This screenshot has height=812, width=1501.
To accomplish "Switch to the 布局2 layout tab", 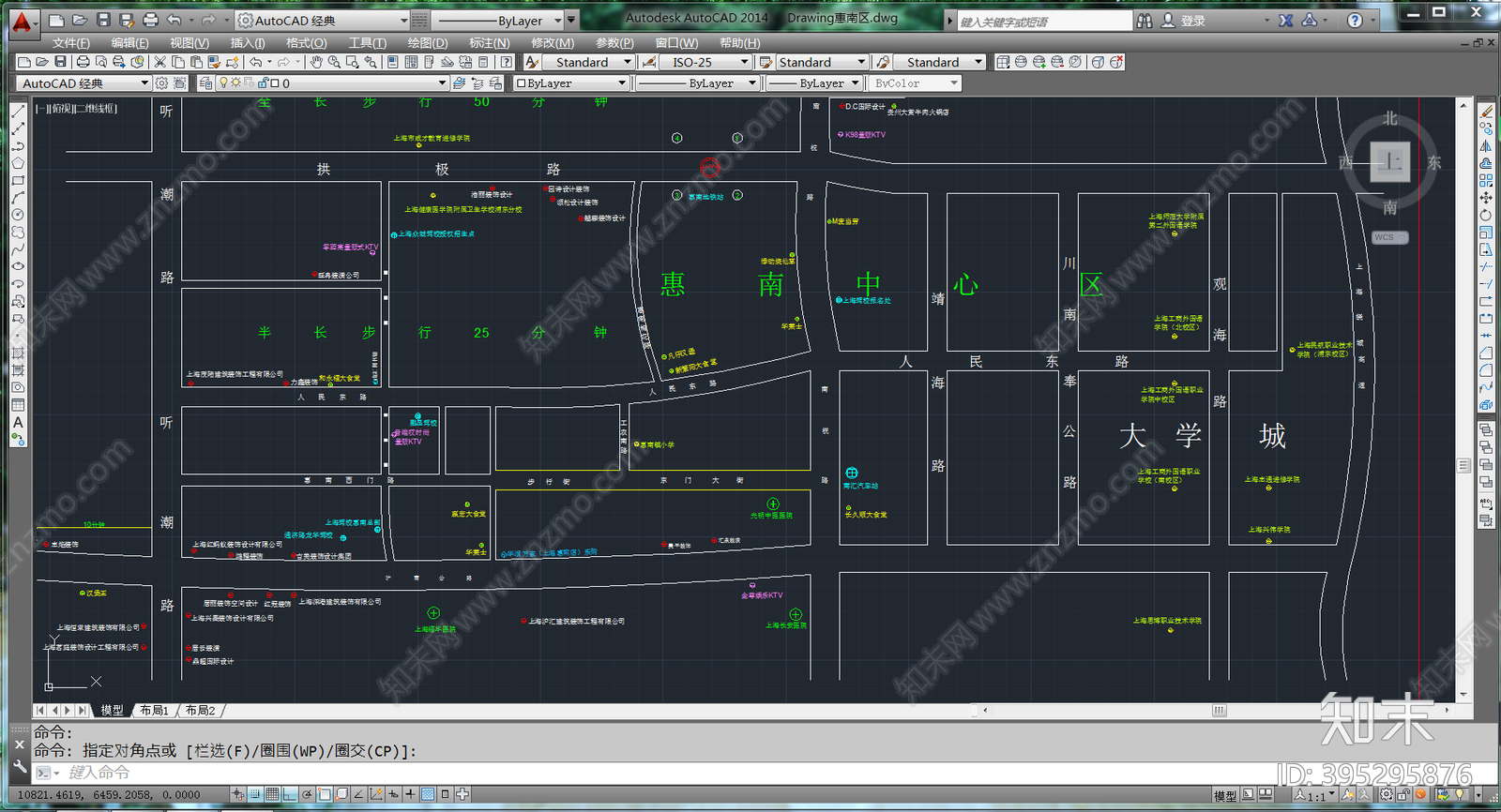I will (200, 710).
